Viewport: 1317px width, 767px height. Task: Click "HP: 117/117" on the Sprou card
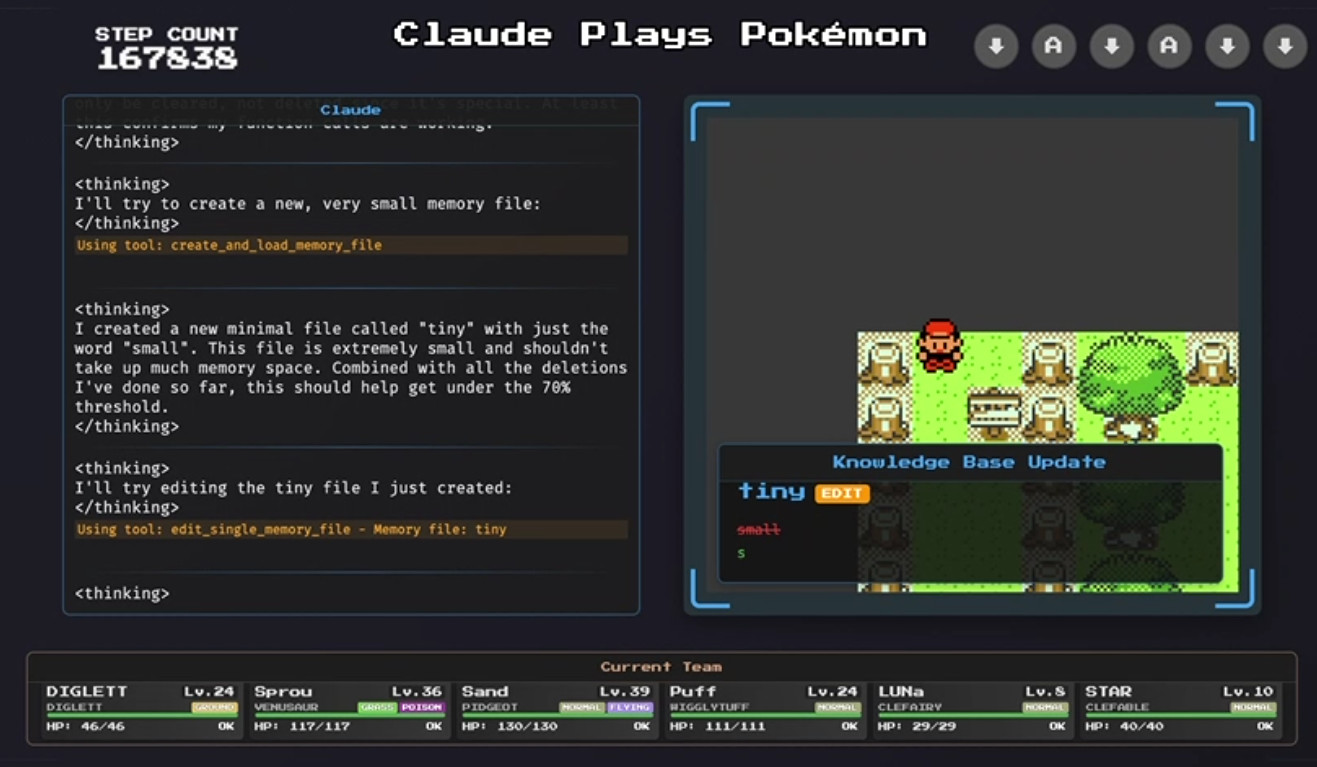302,726
